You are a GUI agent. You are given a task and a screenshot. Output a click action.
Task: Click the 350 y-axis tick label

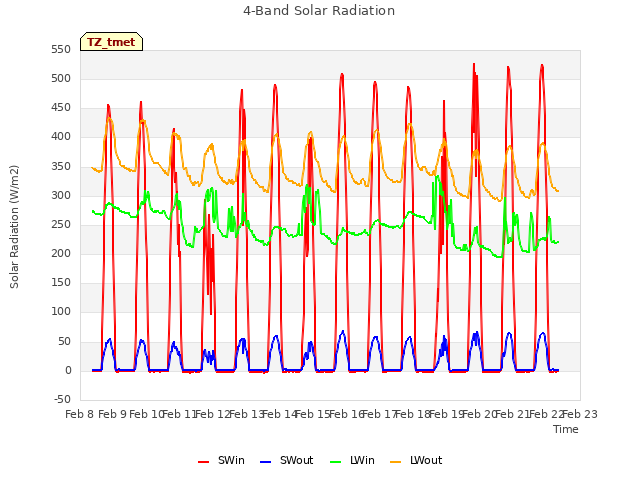(x=61, y=166)
